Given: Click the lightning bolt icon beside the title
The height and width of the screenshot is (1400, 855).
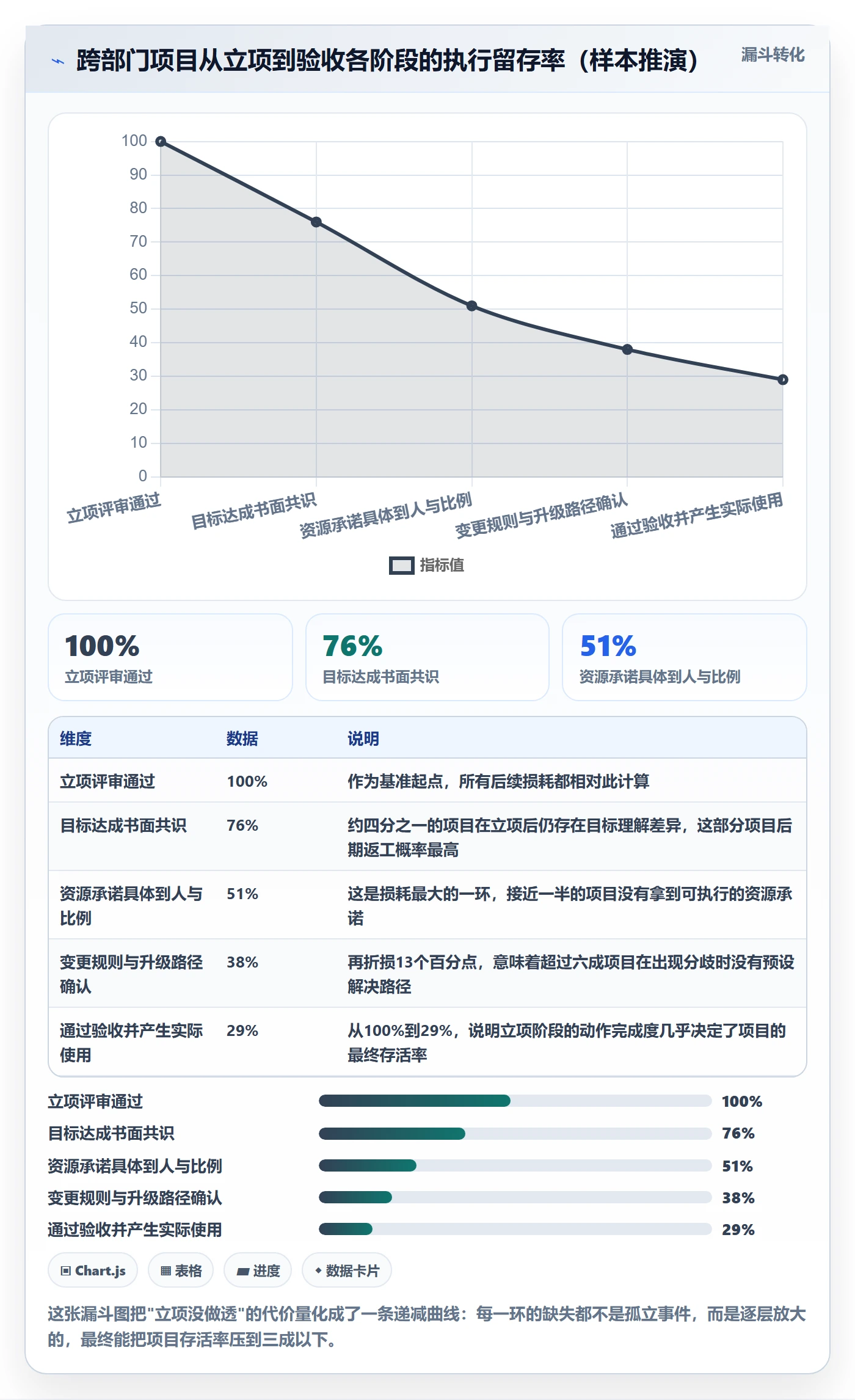Looking at the screenshot, I should pos(58,61).
